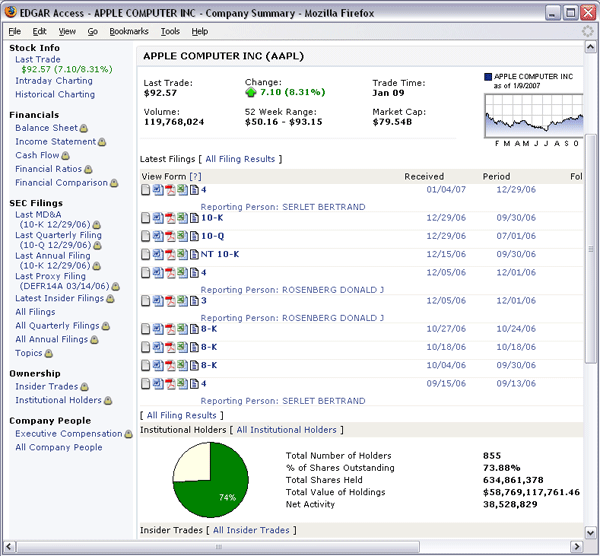Open the PDF icon for the 10-Q filing
Screen dimensions: 600x556
pos(171,236)
